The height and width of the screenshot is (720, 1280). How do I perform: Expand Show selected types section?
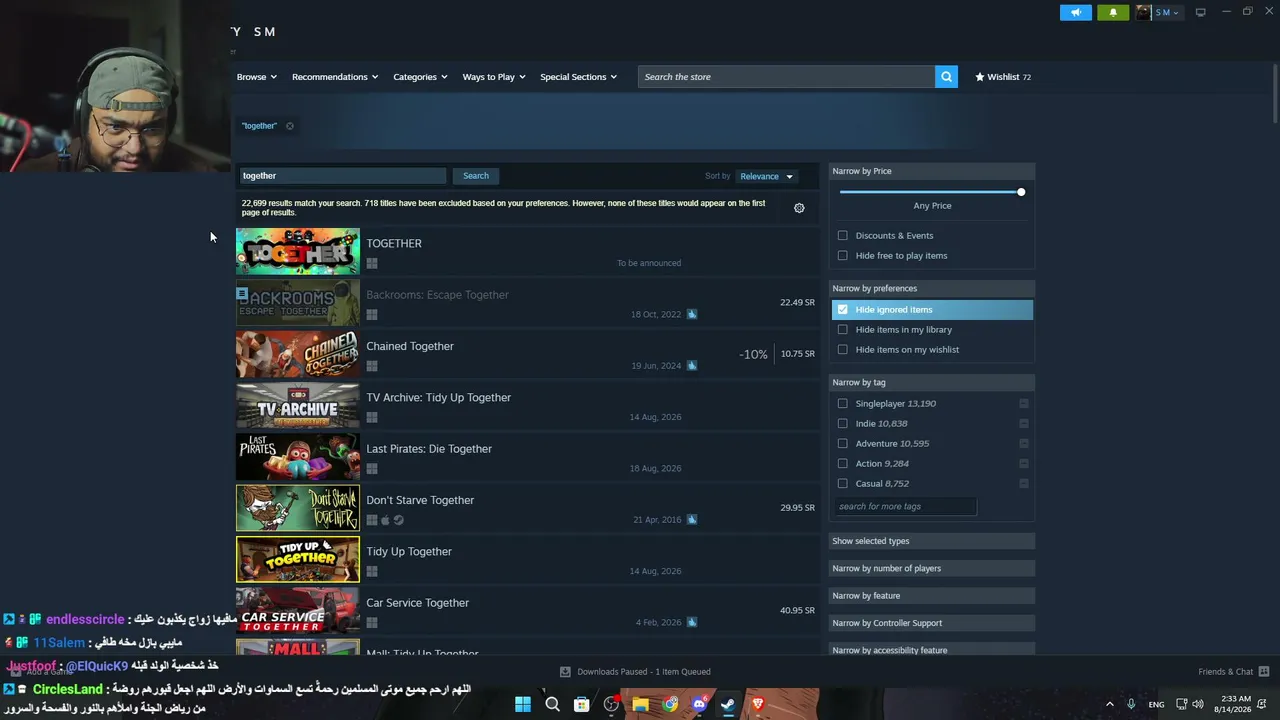932,541
